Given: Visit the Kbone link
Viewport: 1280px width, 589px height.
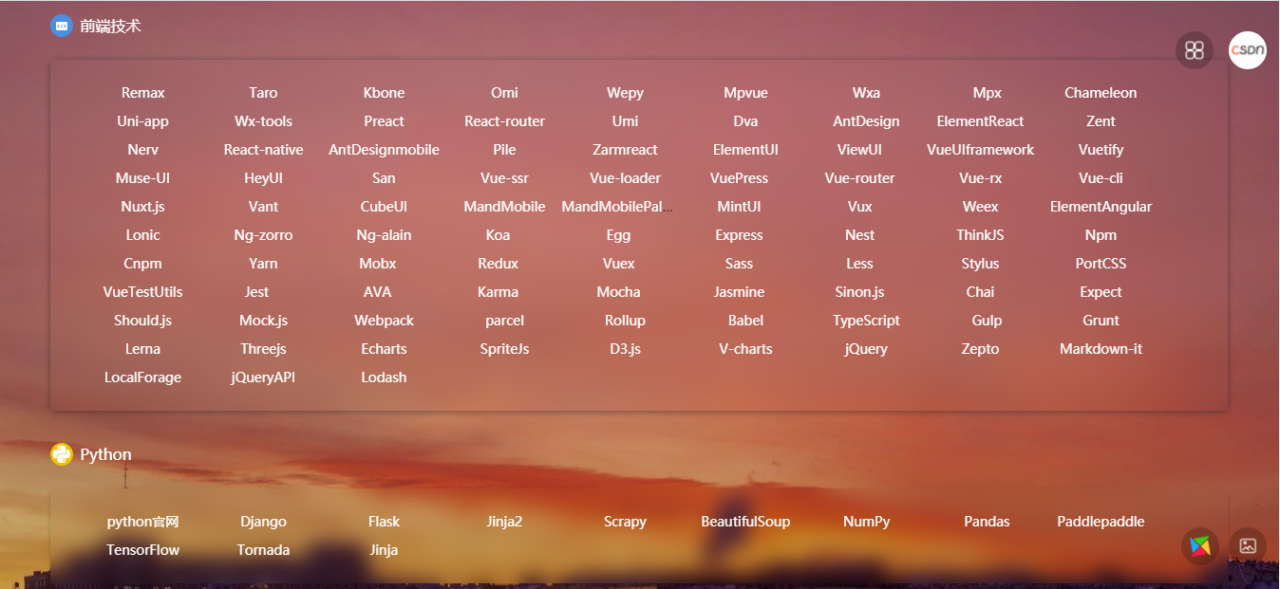Looking at the screenshot, I should pos(384,93).
